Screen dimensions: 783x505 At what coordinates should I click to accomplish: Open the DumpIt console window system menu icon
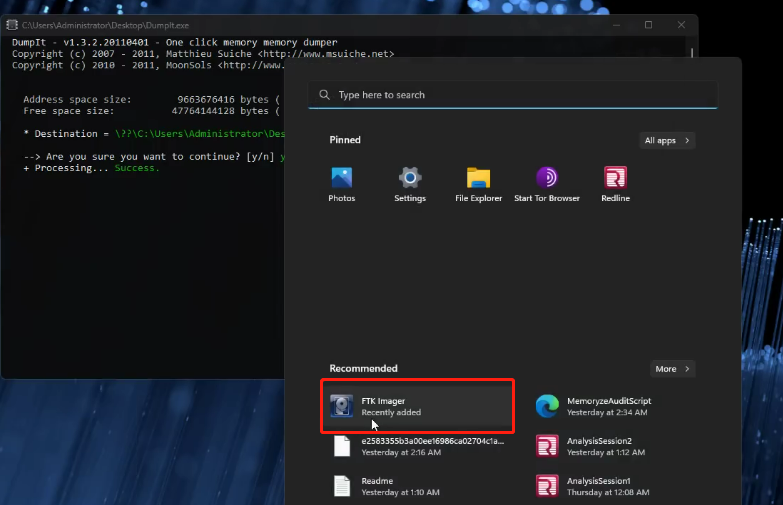[13, 24]
